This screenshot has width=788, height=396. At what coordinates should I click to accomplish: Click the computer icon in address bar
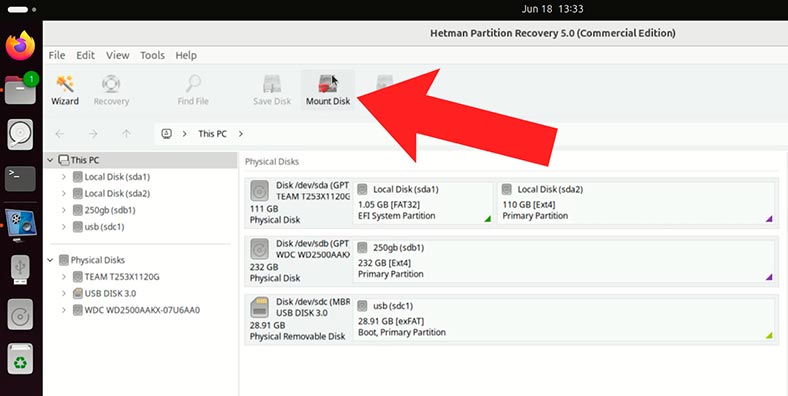[166, 134]
